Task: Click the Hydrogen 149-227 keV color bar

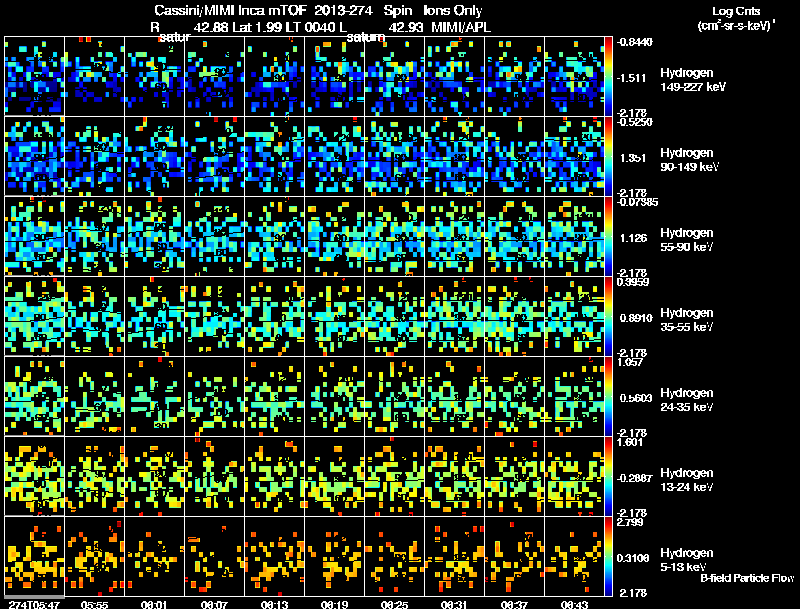Action: coord(608,77)
